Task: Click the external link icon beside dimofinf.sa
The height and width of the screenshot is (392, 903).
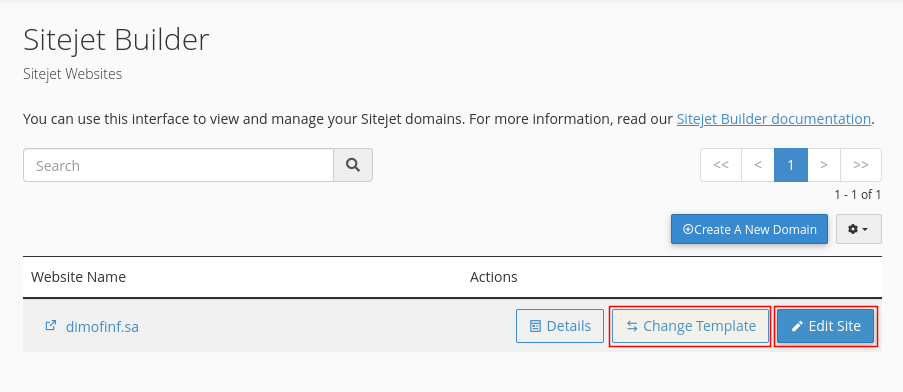Action: [x=51, y=326]
